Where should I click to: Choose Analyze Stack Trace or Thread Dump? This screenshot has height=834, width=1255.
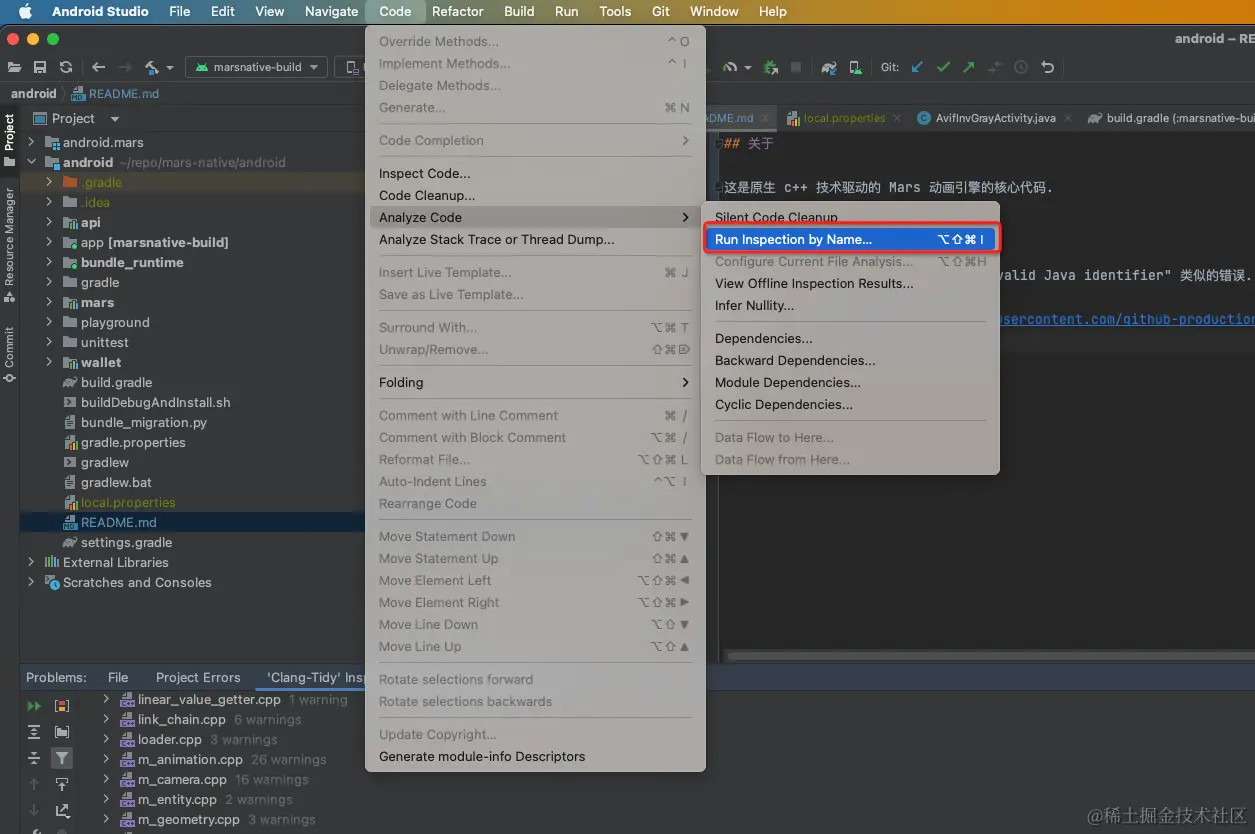click(x=535, y=239)
